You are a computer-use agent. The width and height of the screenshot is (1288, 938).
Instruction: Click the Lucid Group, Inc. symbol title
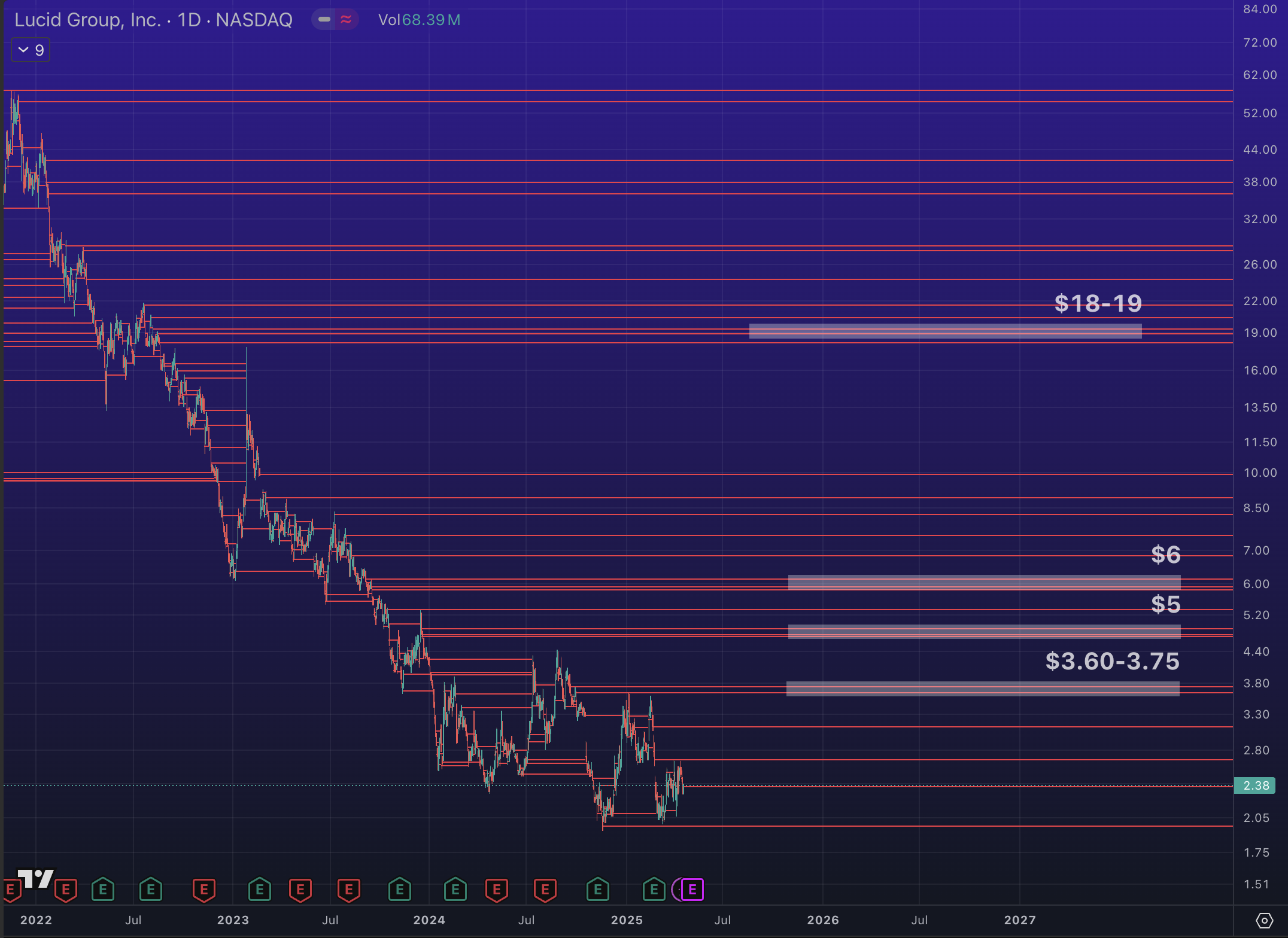pos(87,20)
